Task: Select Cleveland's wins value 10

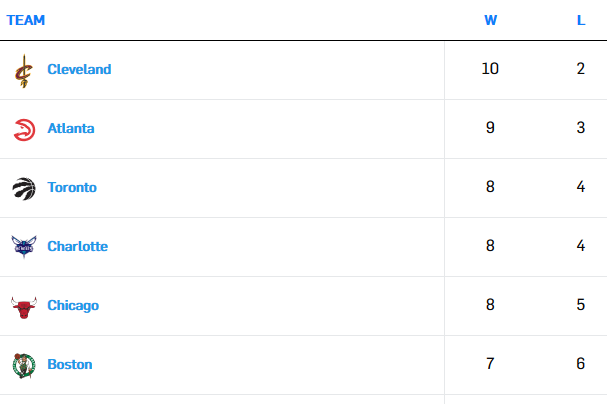Action: (490, 69)
